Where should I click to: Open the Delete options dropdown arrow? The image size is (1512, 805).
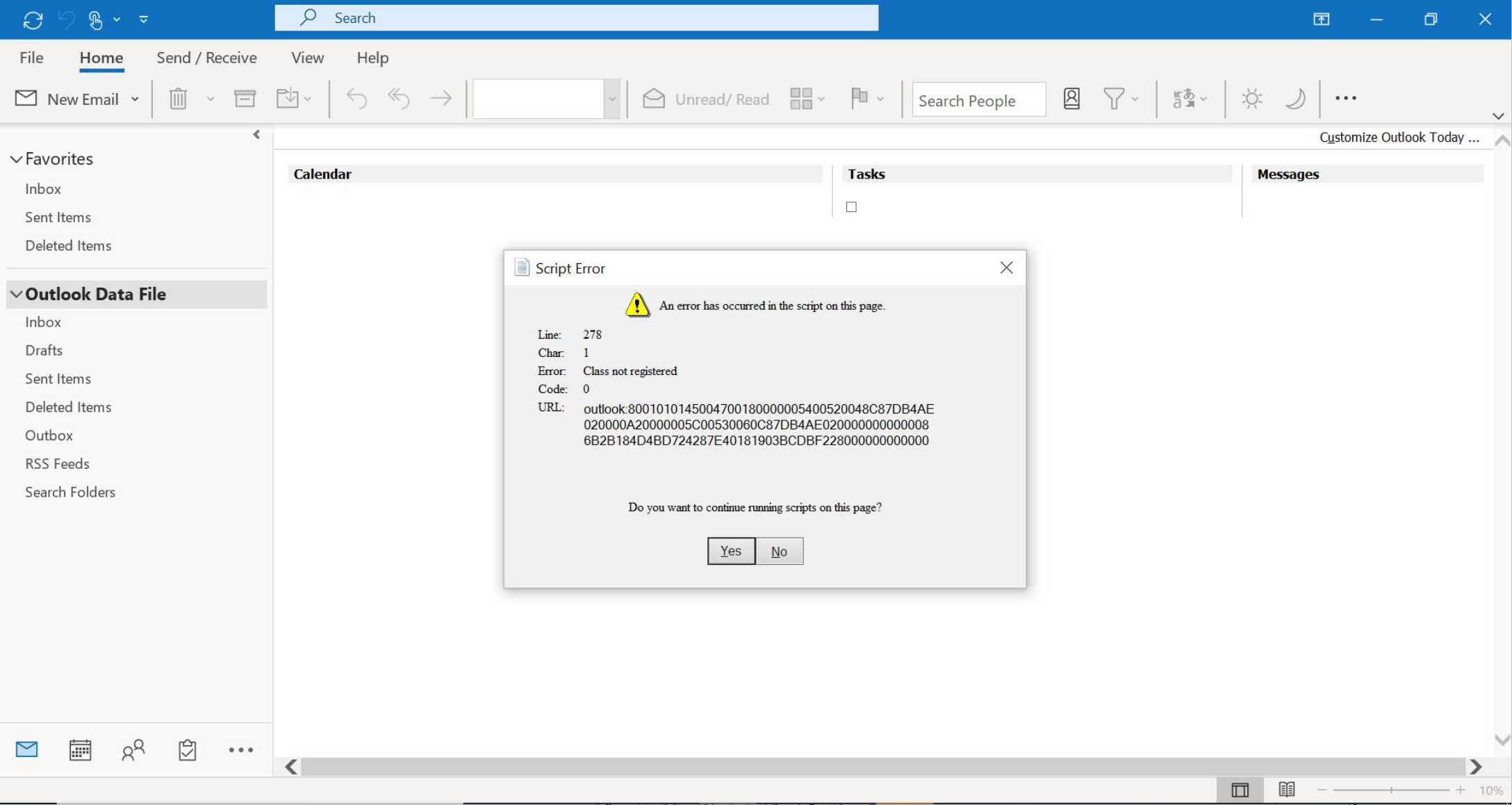(x=210, y=99)
